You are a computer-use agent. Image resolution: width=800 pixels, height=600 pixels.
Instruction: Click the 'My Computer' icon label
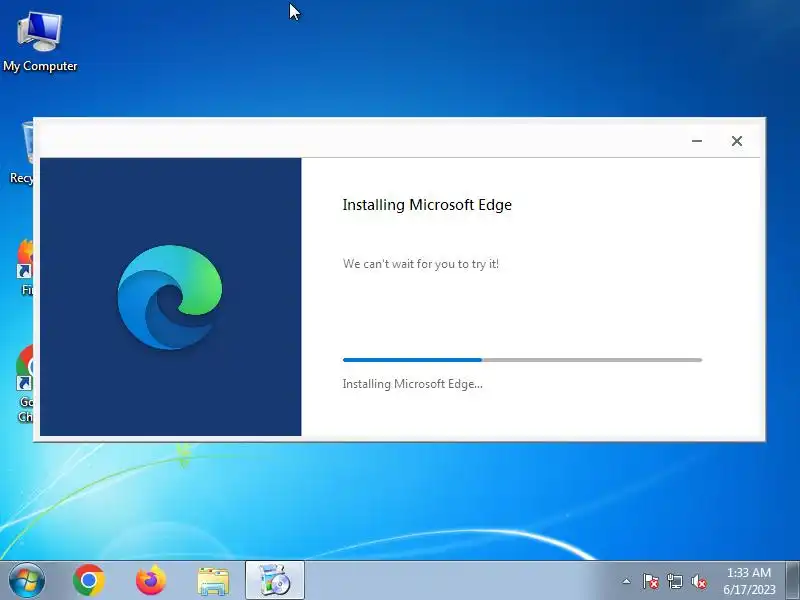click(40, 66)
